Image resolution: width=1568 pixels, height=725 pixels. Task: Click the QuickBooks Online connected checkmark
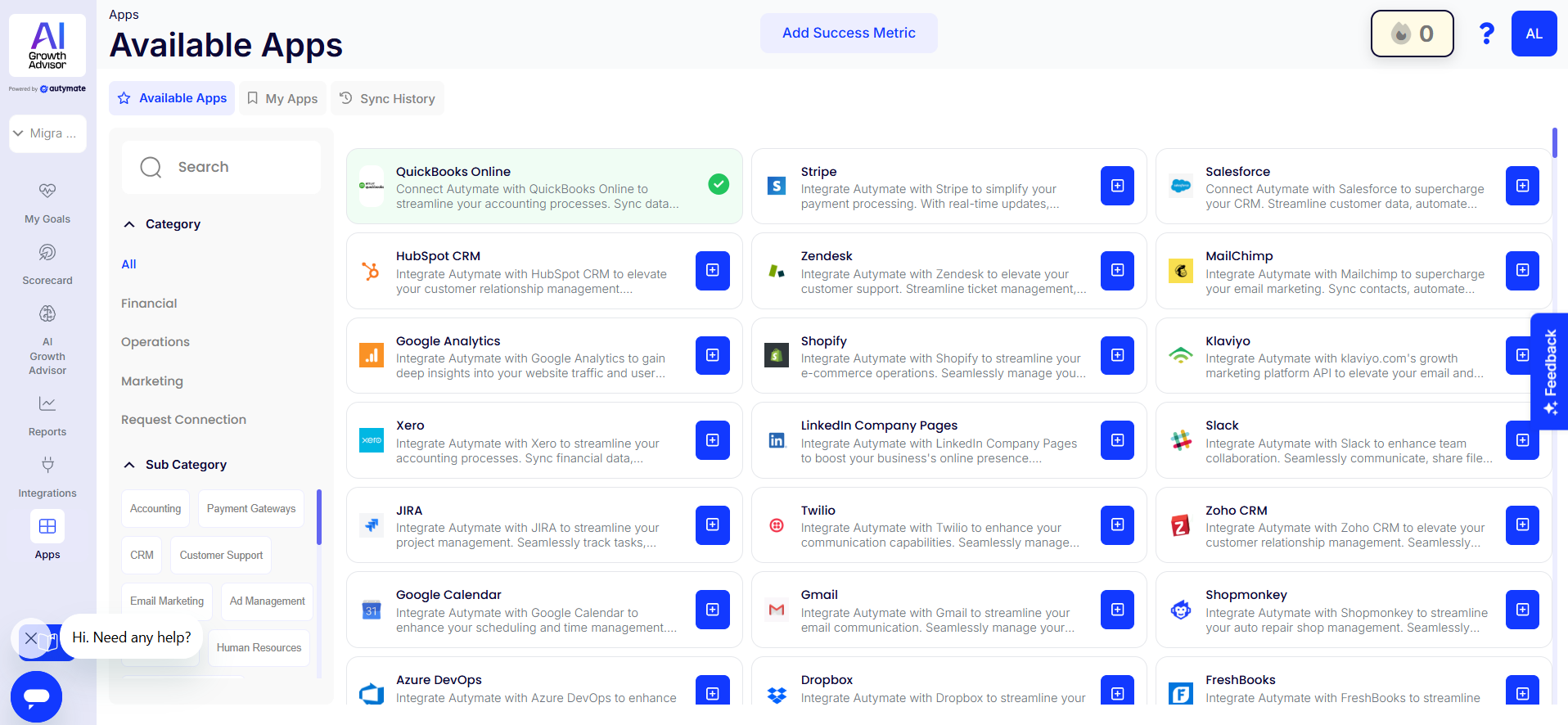click(719, 184)
